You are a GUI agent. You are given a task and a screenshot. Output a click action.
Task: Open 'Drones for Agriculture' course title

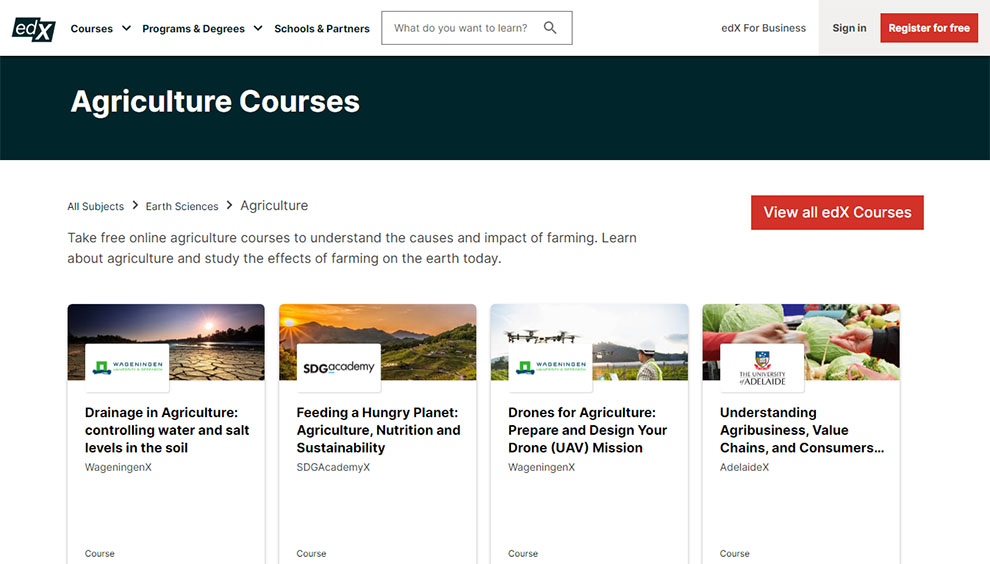(588, 430)
